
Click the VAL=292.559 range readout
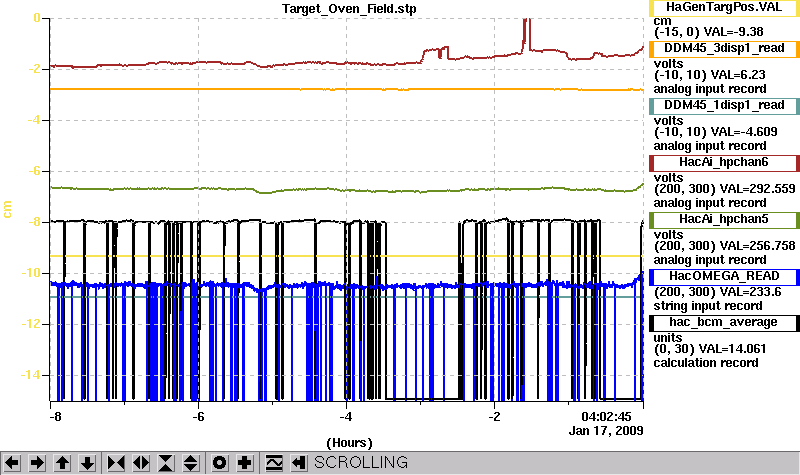(x=724, y=189)
